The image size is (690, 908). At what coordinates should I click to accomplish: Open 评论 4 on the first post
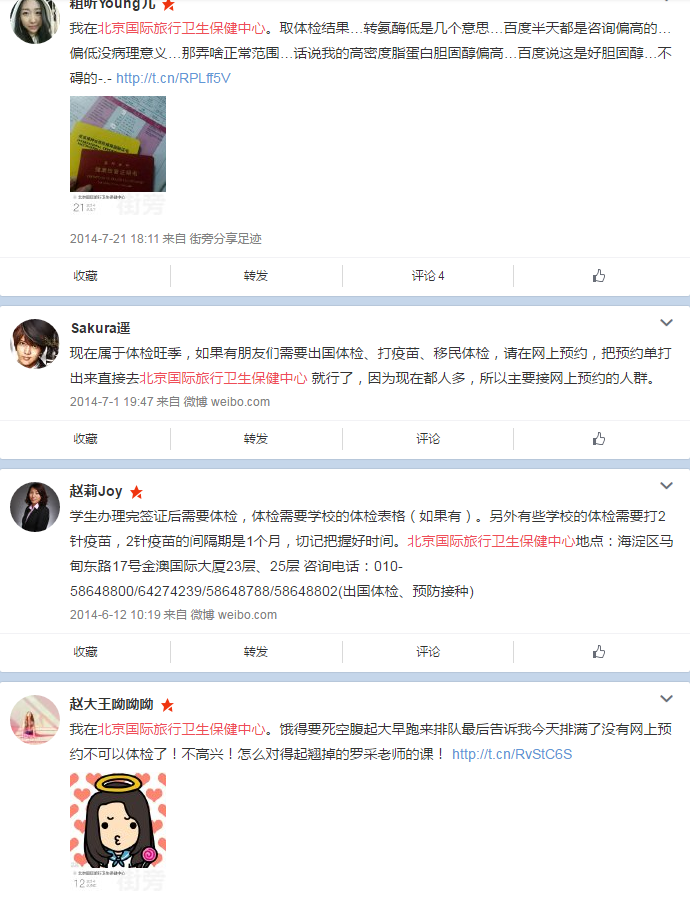[428, 276]
